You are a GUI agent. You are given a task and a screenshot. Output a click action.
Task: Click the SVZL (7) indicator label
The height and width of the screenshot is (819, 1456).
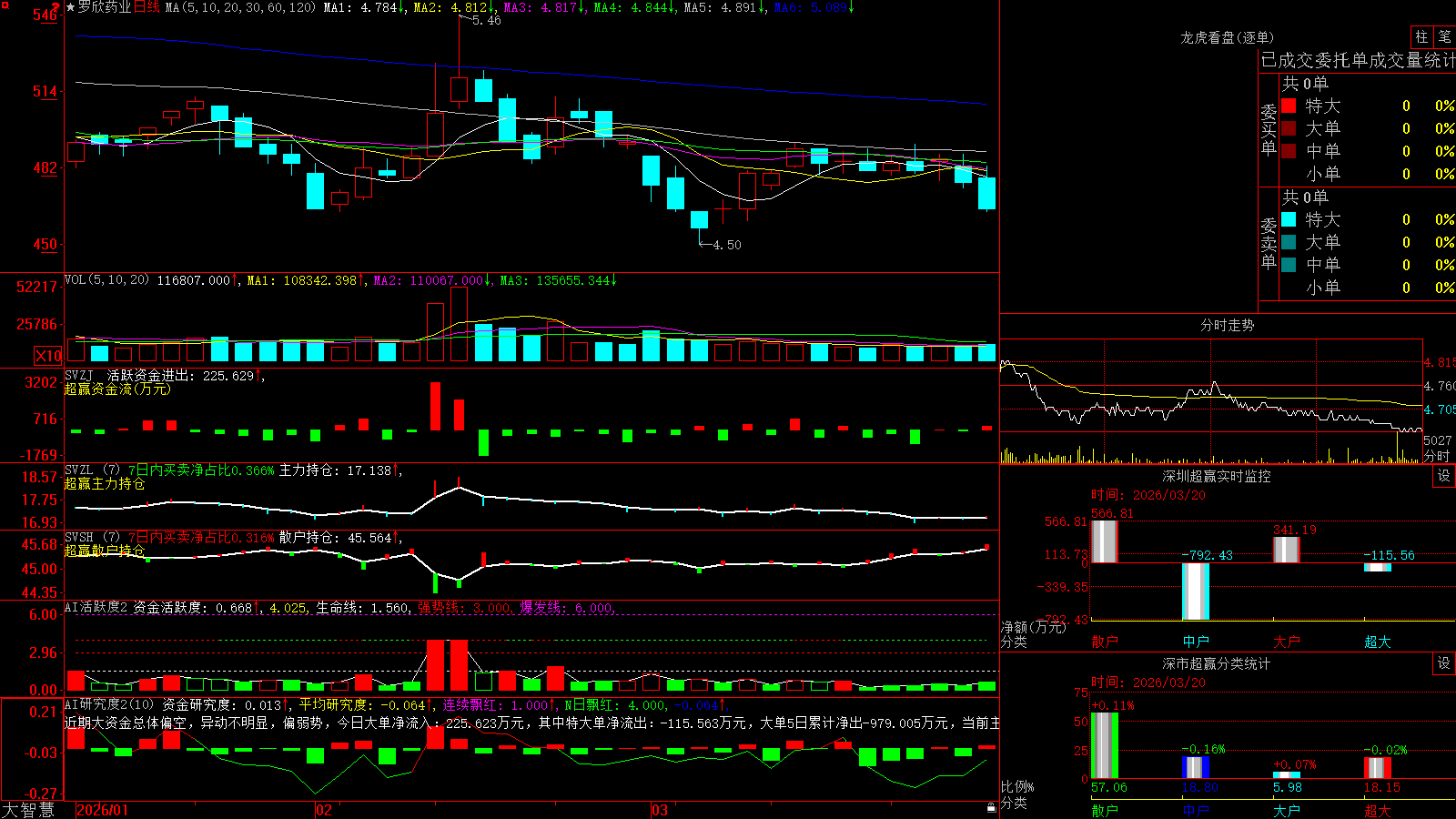[93, 470]
